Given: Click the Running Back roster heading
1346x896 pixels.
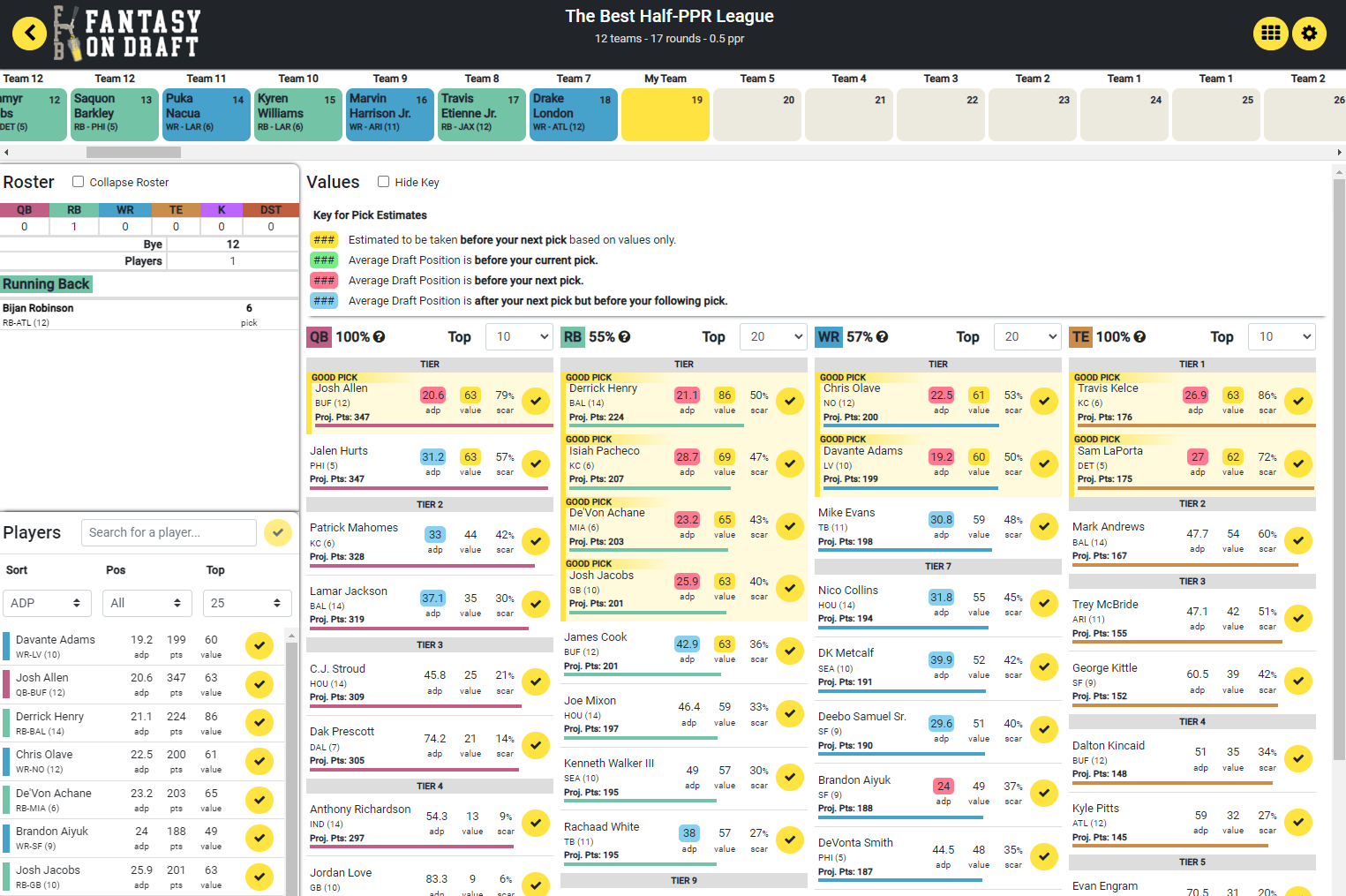Looking at the screenshot, I should (x=46, y=284).
